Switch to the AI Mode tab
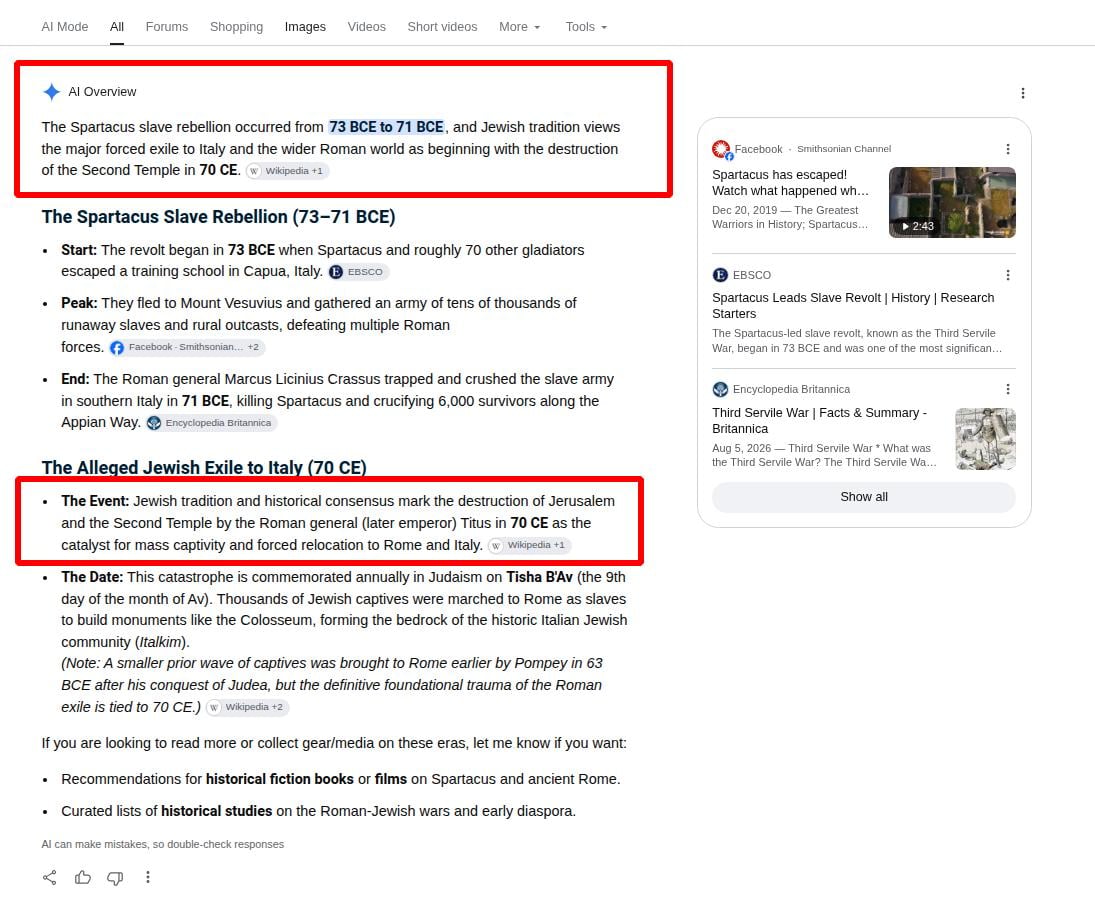This screenshot has height=902, width=1095. [64, 27]
